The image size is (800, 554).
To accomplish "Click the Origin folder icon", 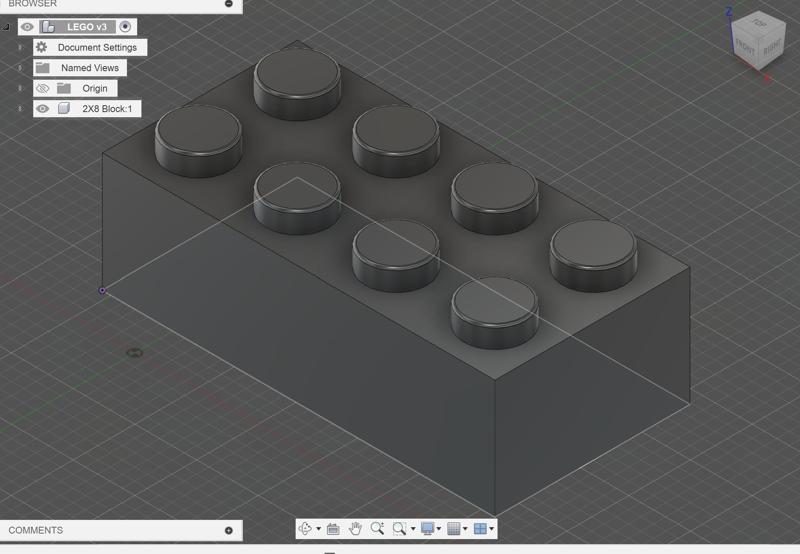I will (x=64, y=88).
